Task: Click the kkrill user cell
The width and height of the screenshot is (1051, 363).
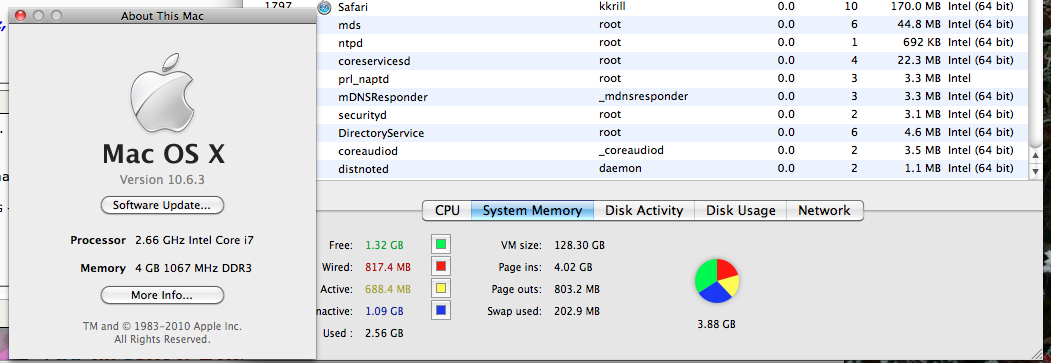Action: click(612, 7)
